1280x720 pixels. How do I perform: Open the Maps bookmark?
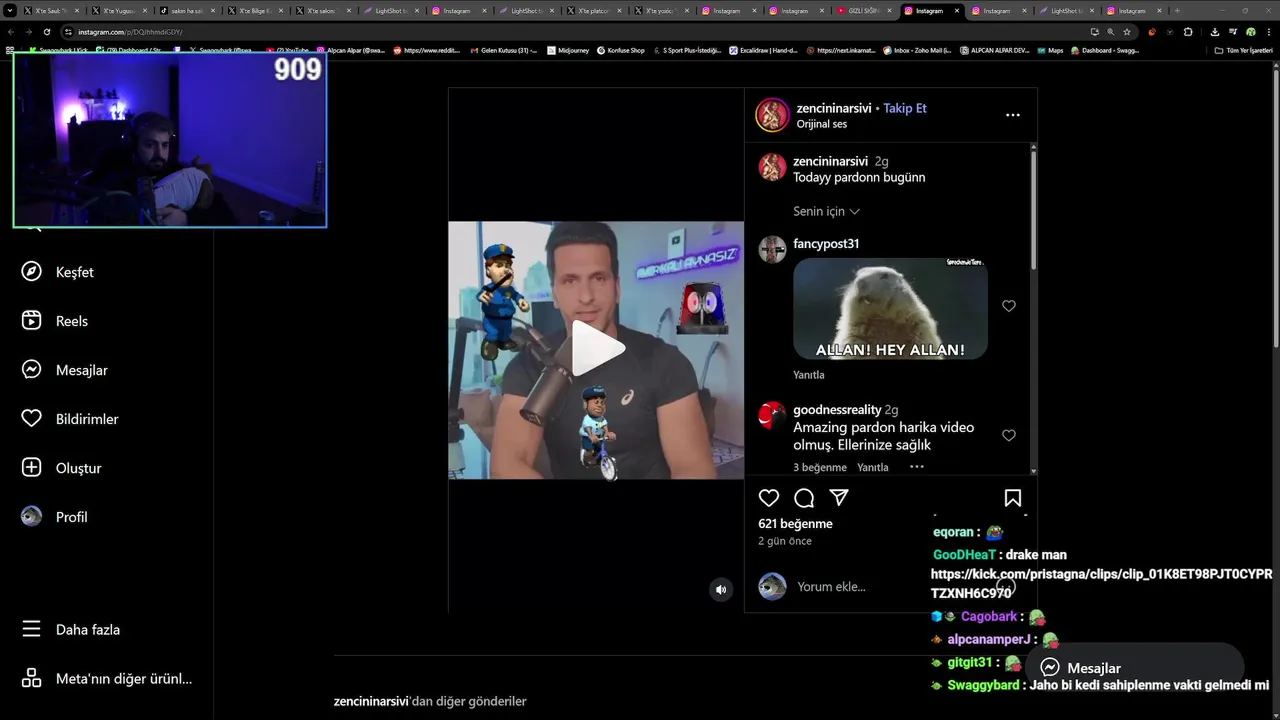1050,50
